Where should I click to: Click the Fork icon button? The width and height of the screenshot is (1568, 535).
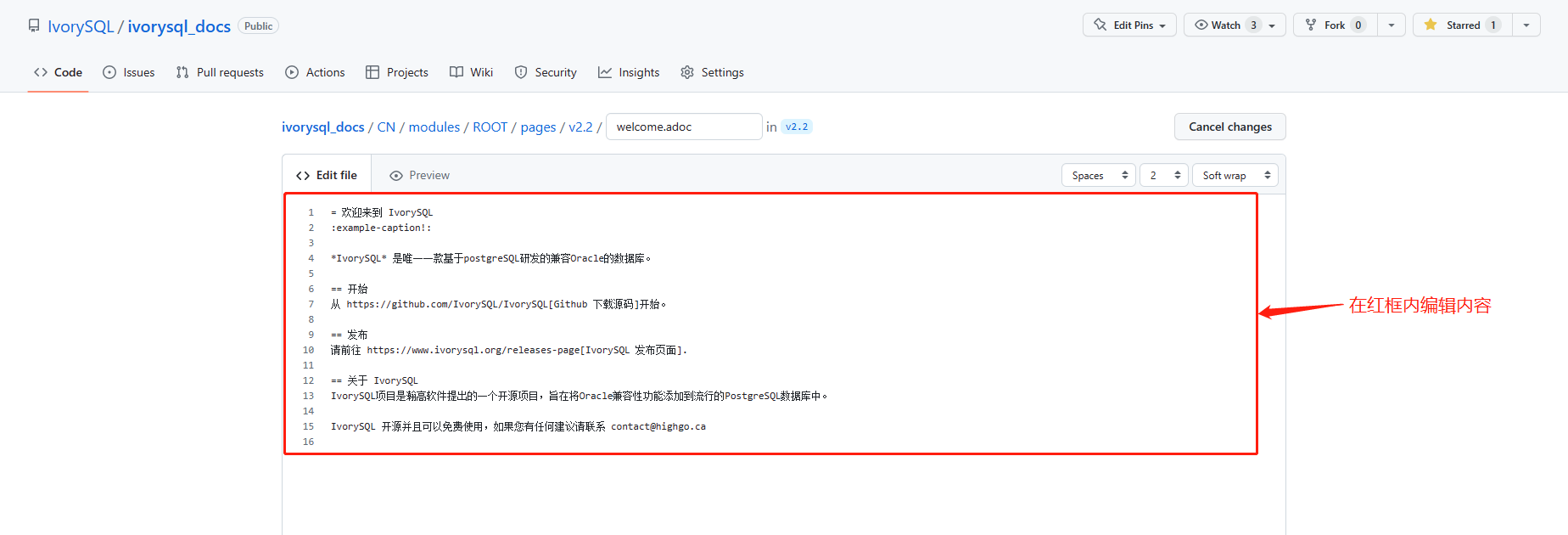(x=1311, y=25)
